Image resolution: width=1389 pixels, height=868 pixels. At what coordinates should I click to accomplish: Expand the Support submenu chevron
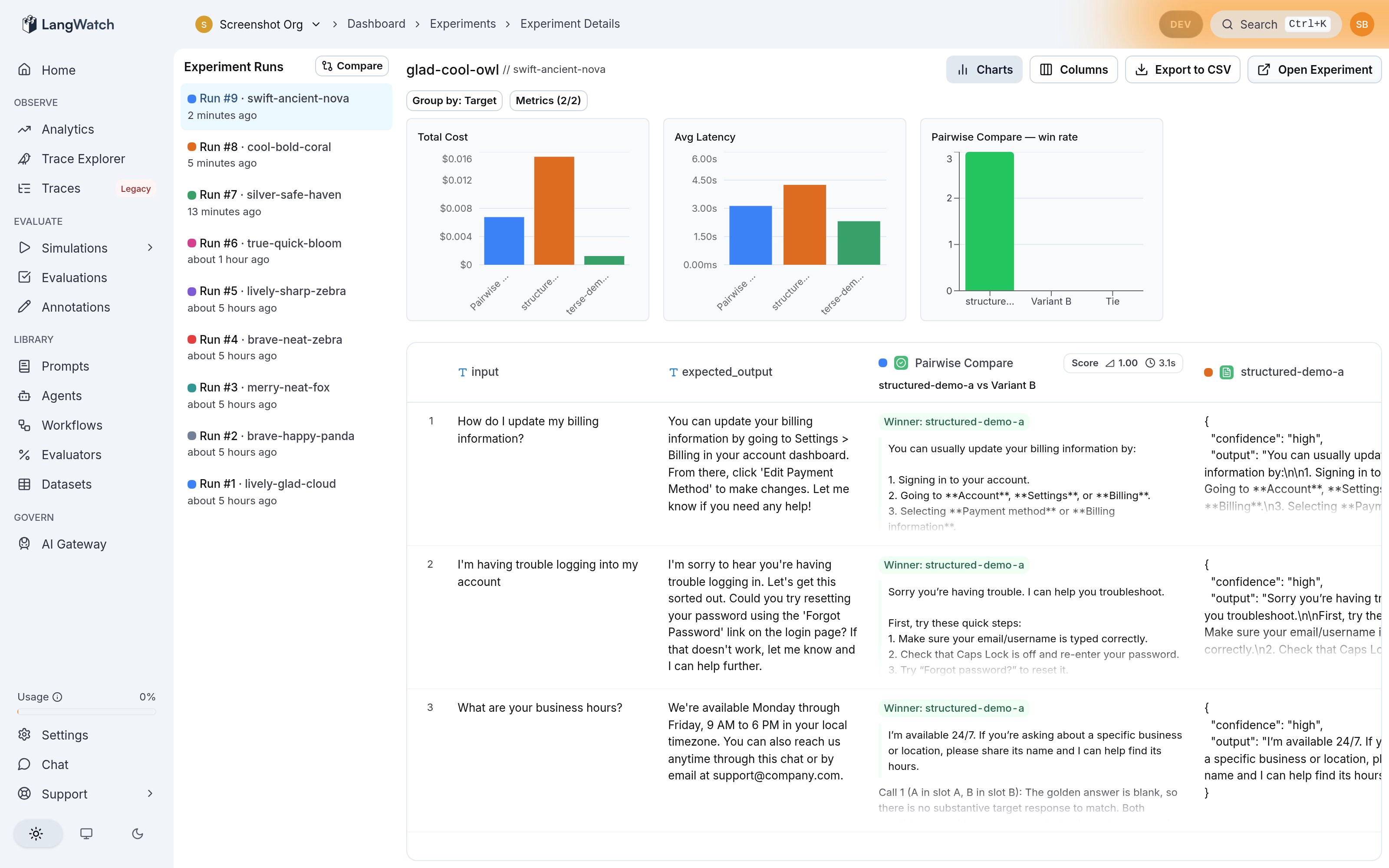[150, 793]
